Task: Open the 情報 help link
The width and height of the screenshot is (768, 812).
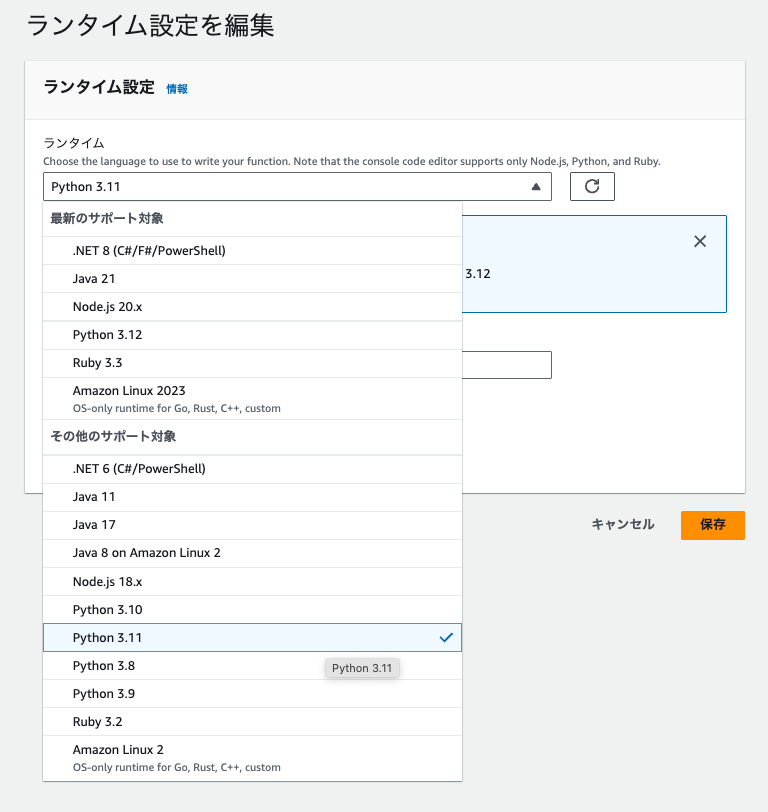Action: tap(177, 89)
